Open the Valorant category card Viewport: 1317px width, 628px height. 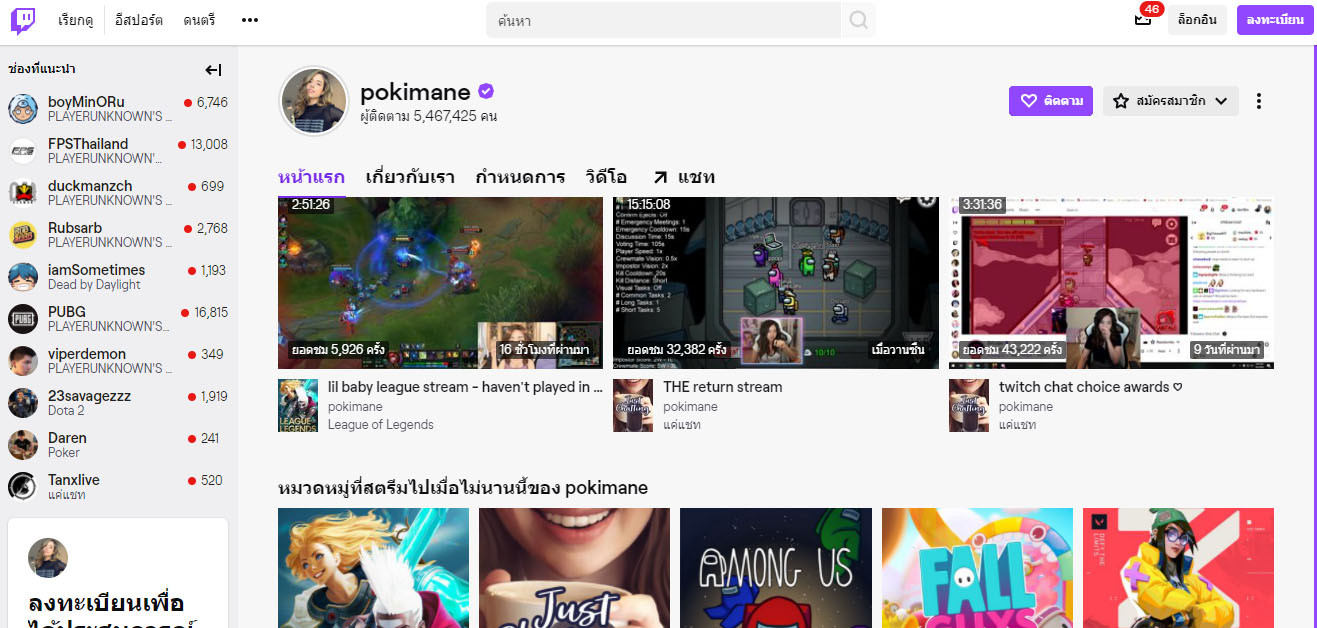tap(1178, 568)
